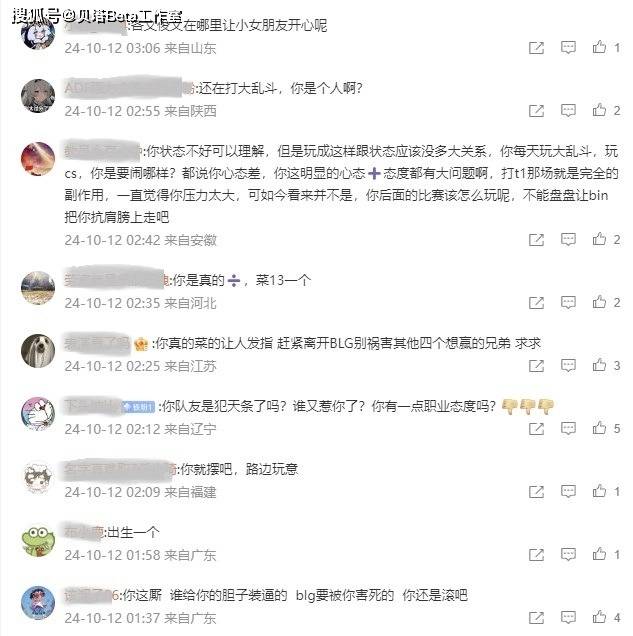The height and width of the screenshot is (636, 633).
Task: Reply to the 01:37 广东 comment
Action: point(568,618)
